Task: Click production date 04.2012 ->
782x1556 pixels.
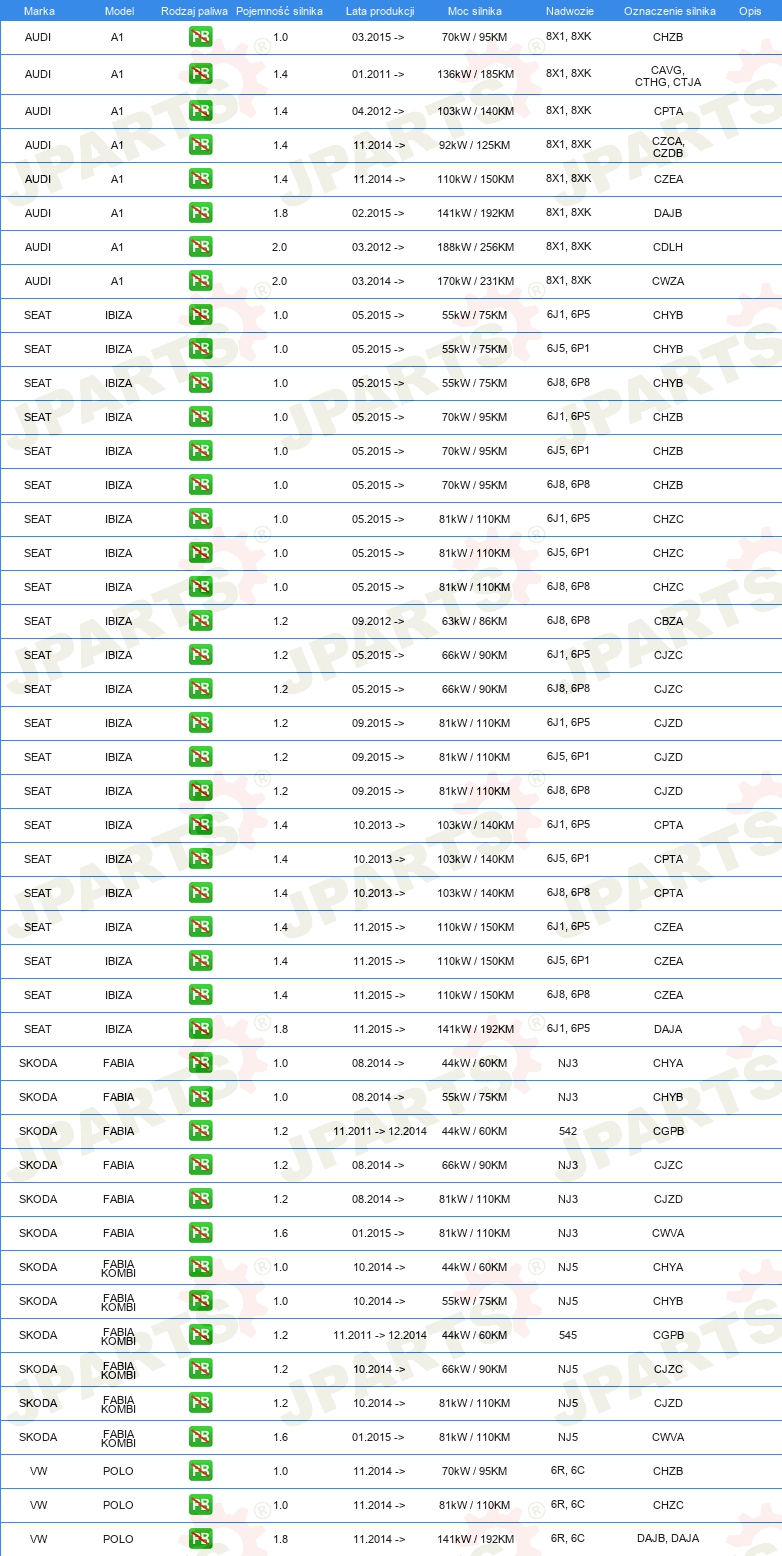Action: tap(378, 111)
